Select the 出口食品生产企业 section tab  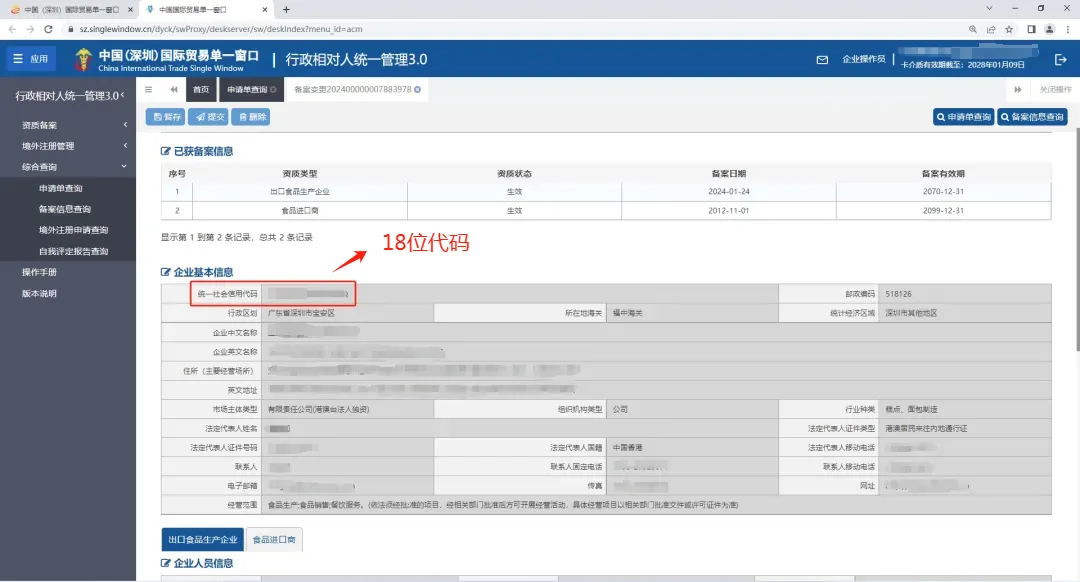click(x=202, y=539)
